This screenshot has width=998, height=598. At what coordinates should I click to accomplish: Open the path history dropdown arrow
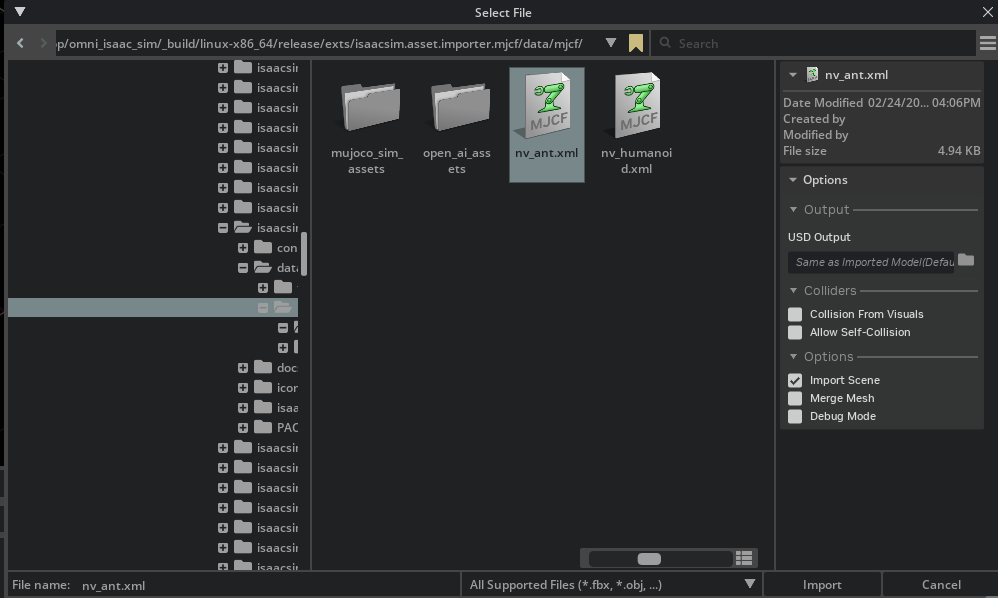point(611,43)
